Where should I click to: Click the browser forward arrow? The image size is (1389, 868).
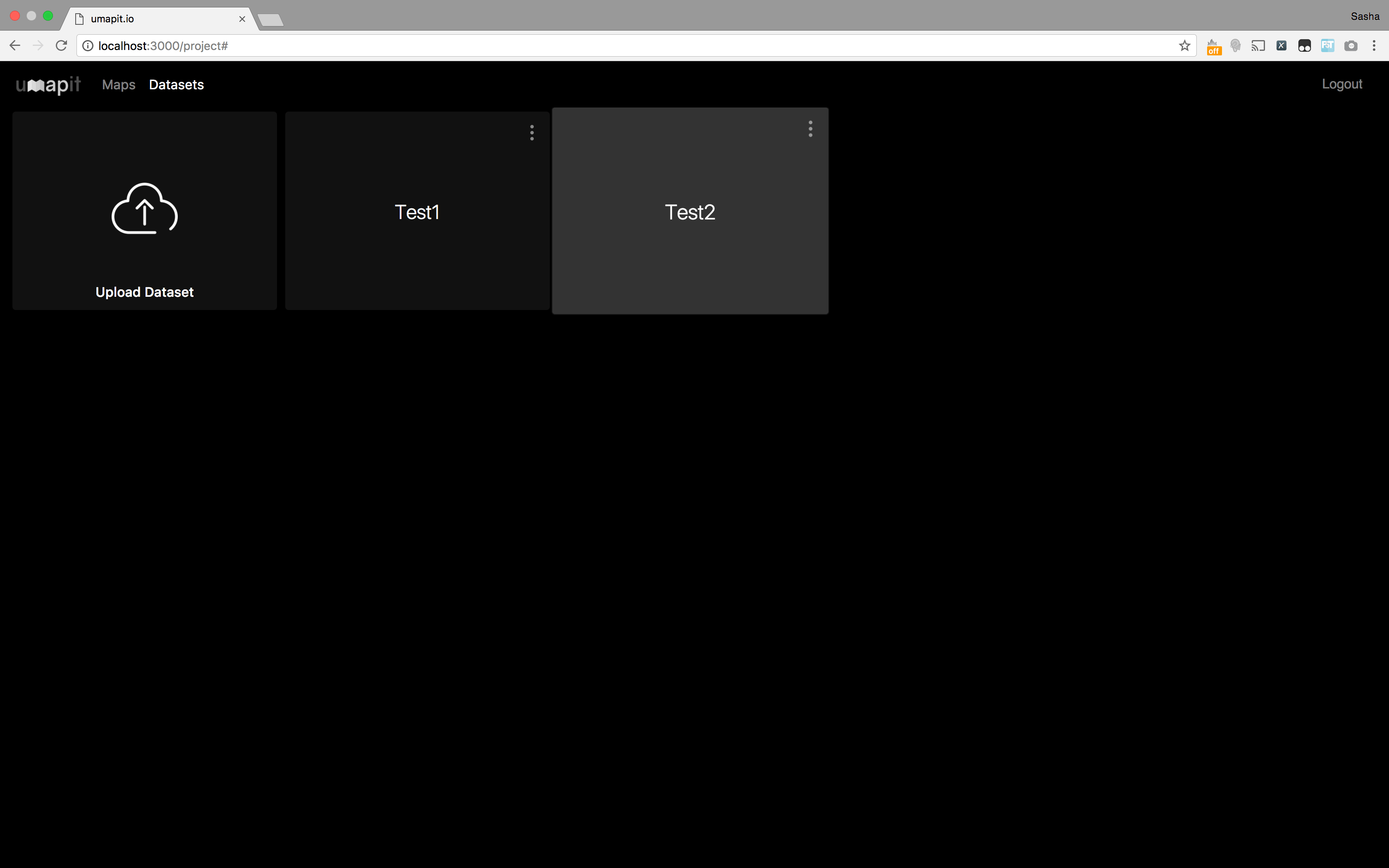tap(38, 45)
